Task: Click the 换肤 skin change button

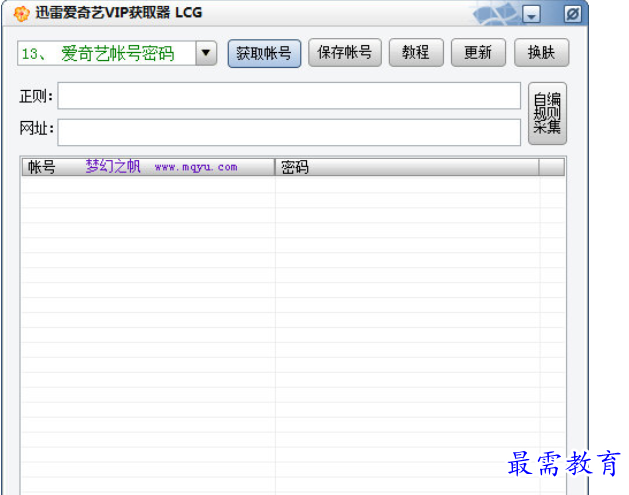Action: (542, 53)
